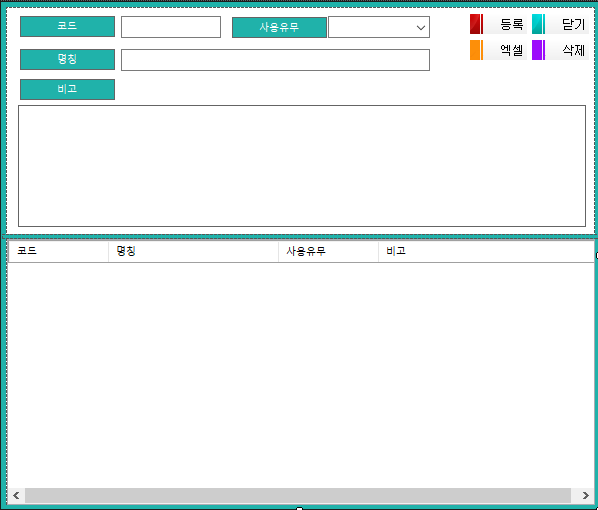Export with the 엑셀 button
This screenshot has height=510, width=598.
click(x=498, y=50)
